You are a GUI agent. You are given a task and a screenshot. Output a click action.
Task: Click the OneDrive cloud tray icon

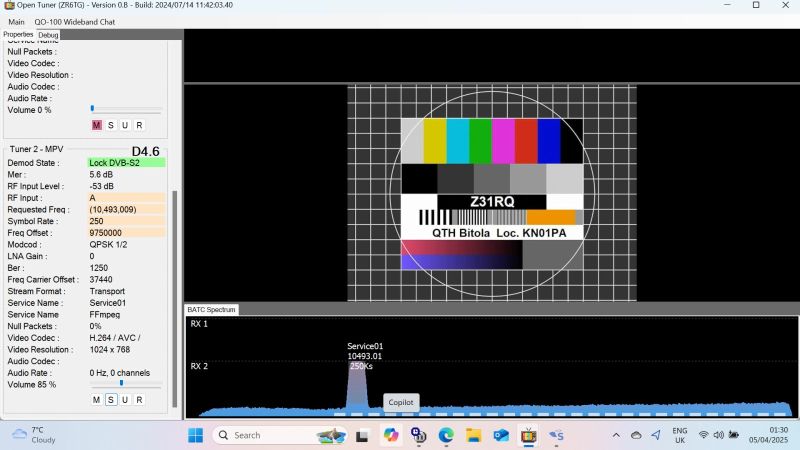click(635, 435)
